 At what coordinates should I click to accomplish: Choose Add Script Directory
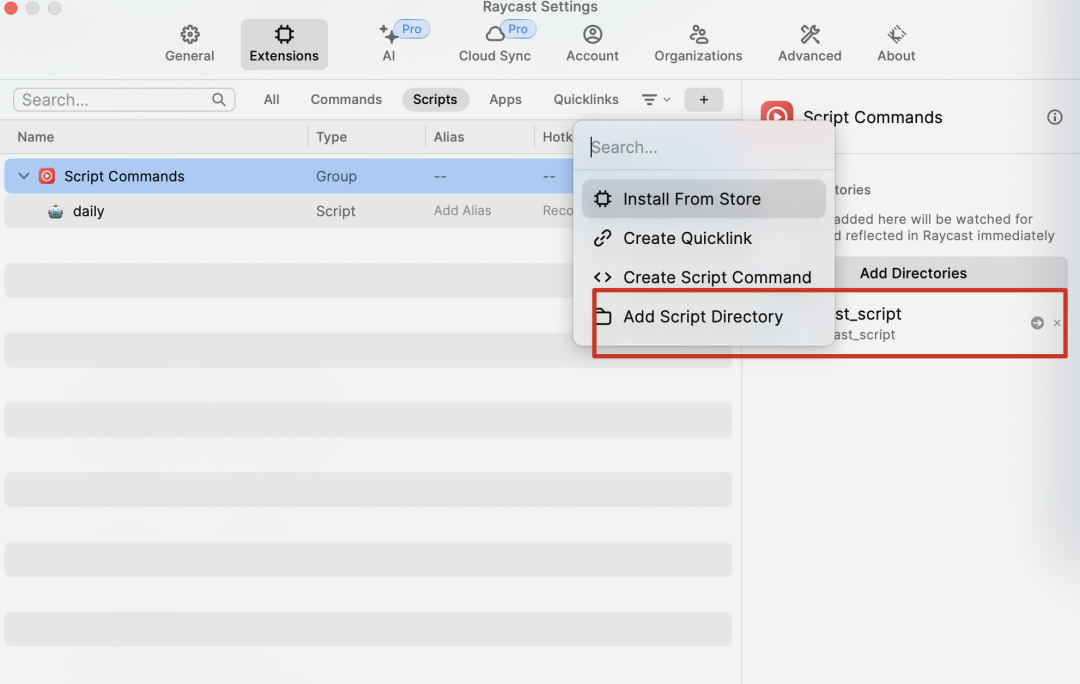[x=704, y=317]
